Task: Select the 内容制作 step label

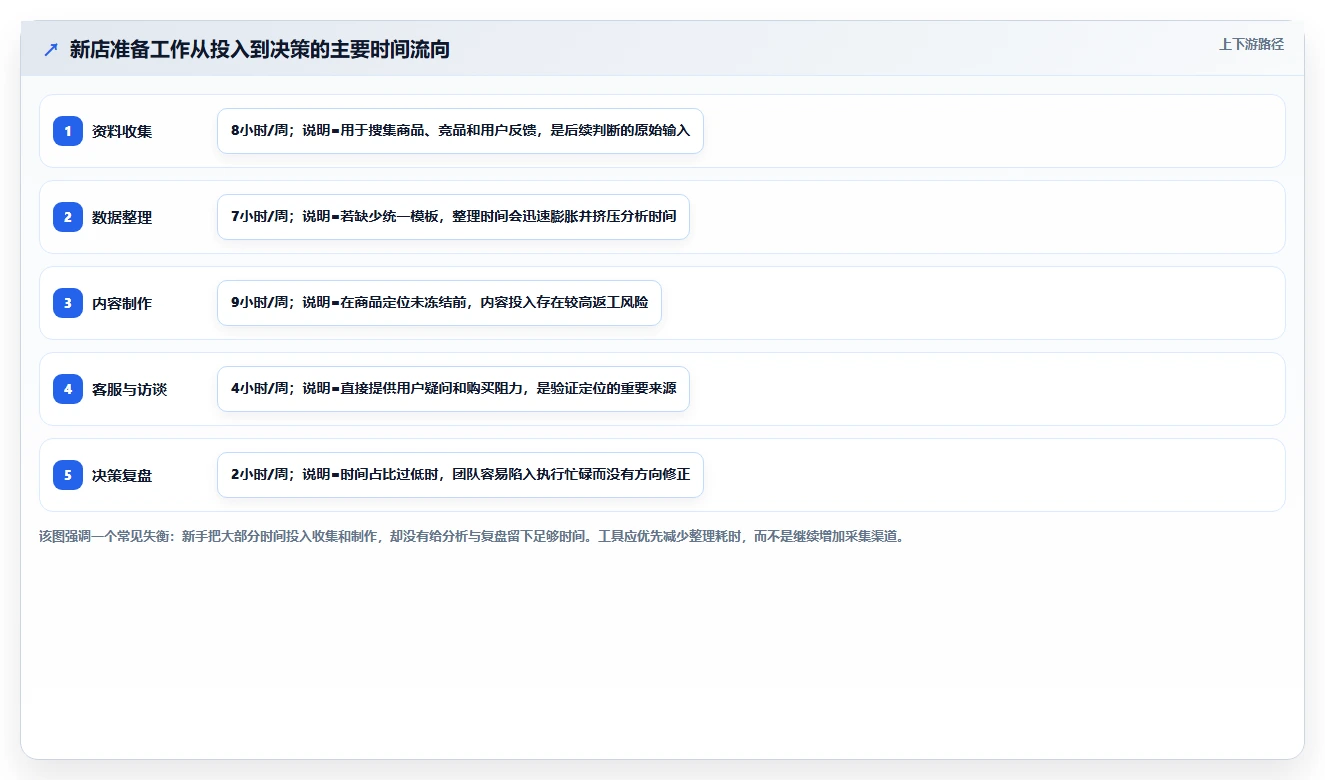Action: pyautogui.click(x=122, y=303)
